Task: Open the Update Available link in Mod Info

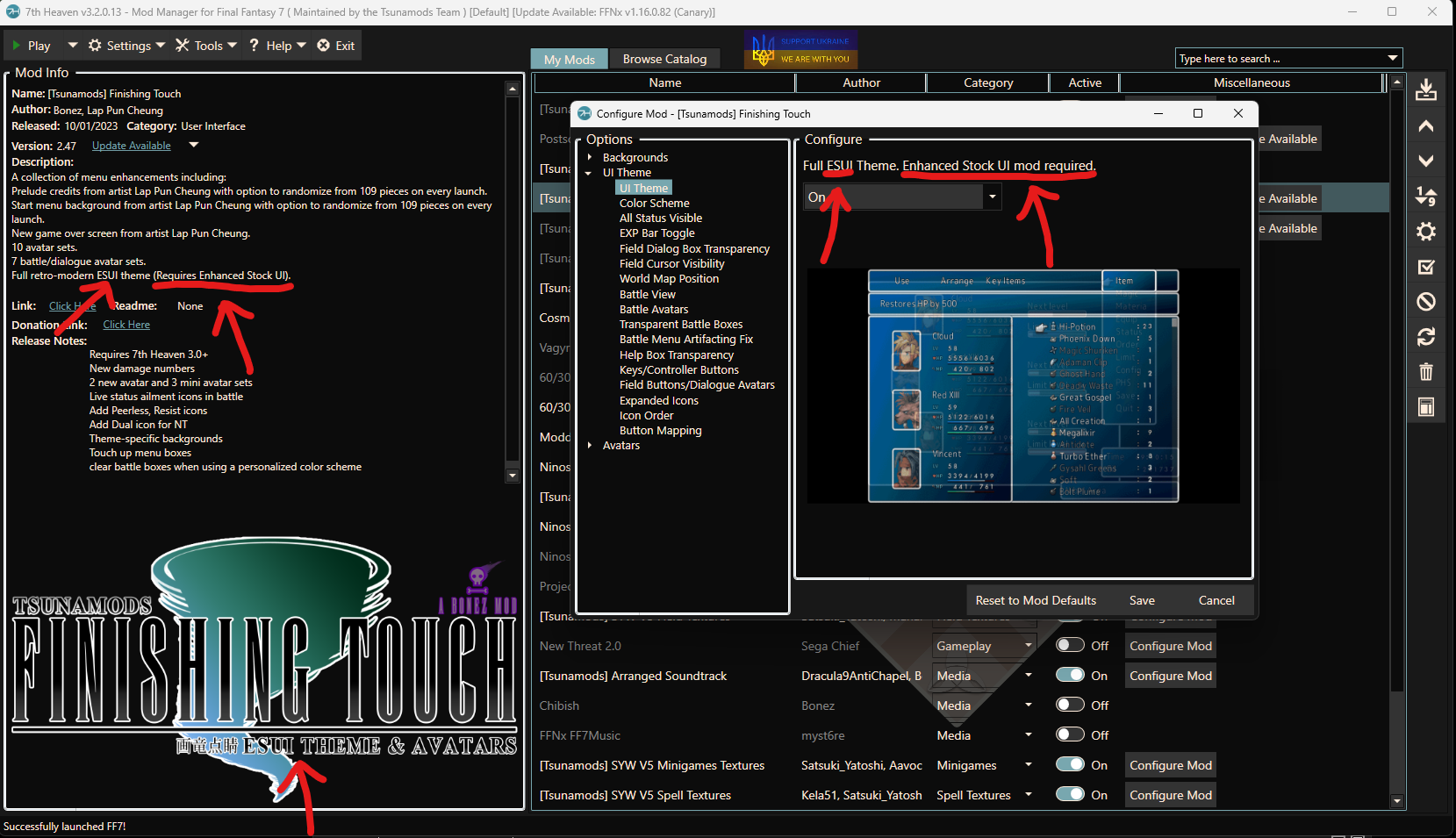Action: coord(132,146)
